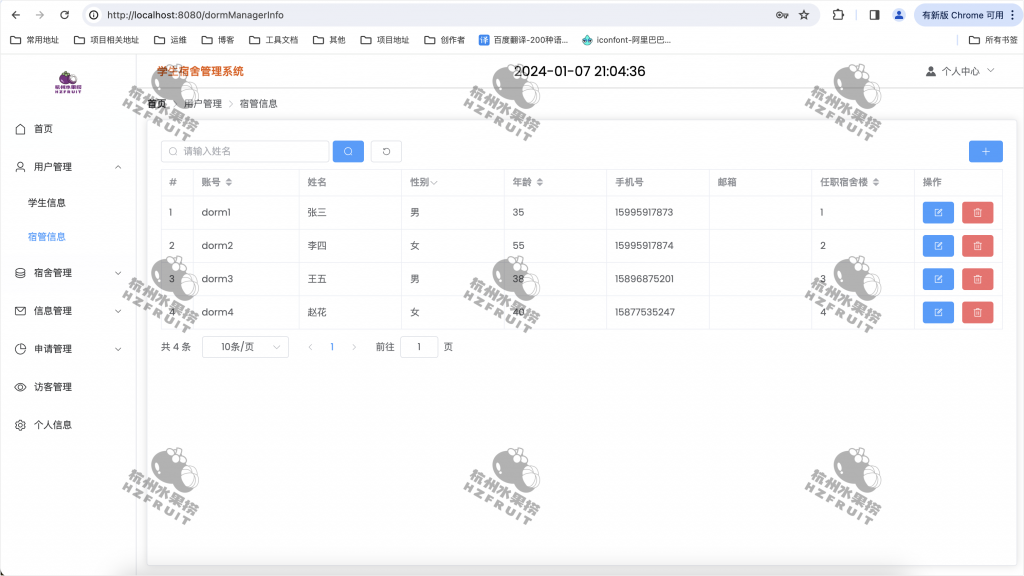Click the delete icon in 李四's row
The width and height of the screenshot is (1024, 576).
pyautogui.click(x=977, y=245)
